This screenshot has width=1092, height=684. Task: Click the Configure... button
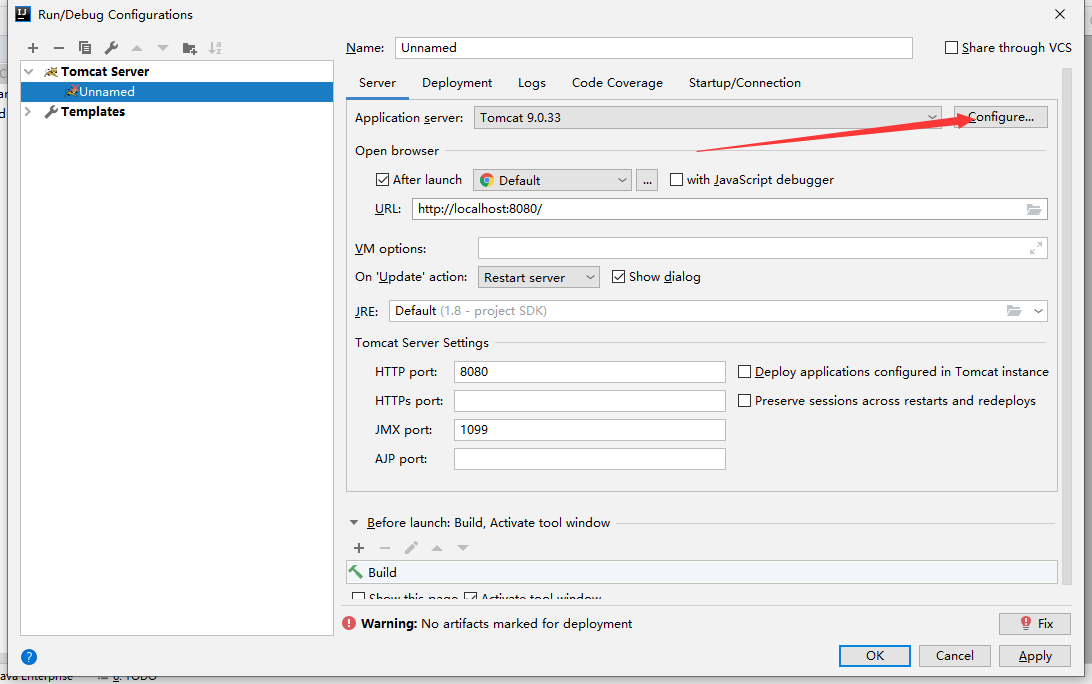(x=1000, y=117)
